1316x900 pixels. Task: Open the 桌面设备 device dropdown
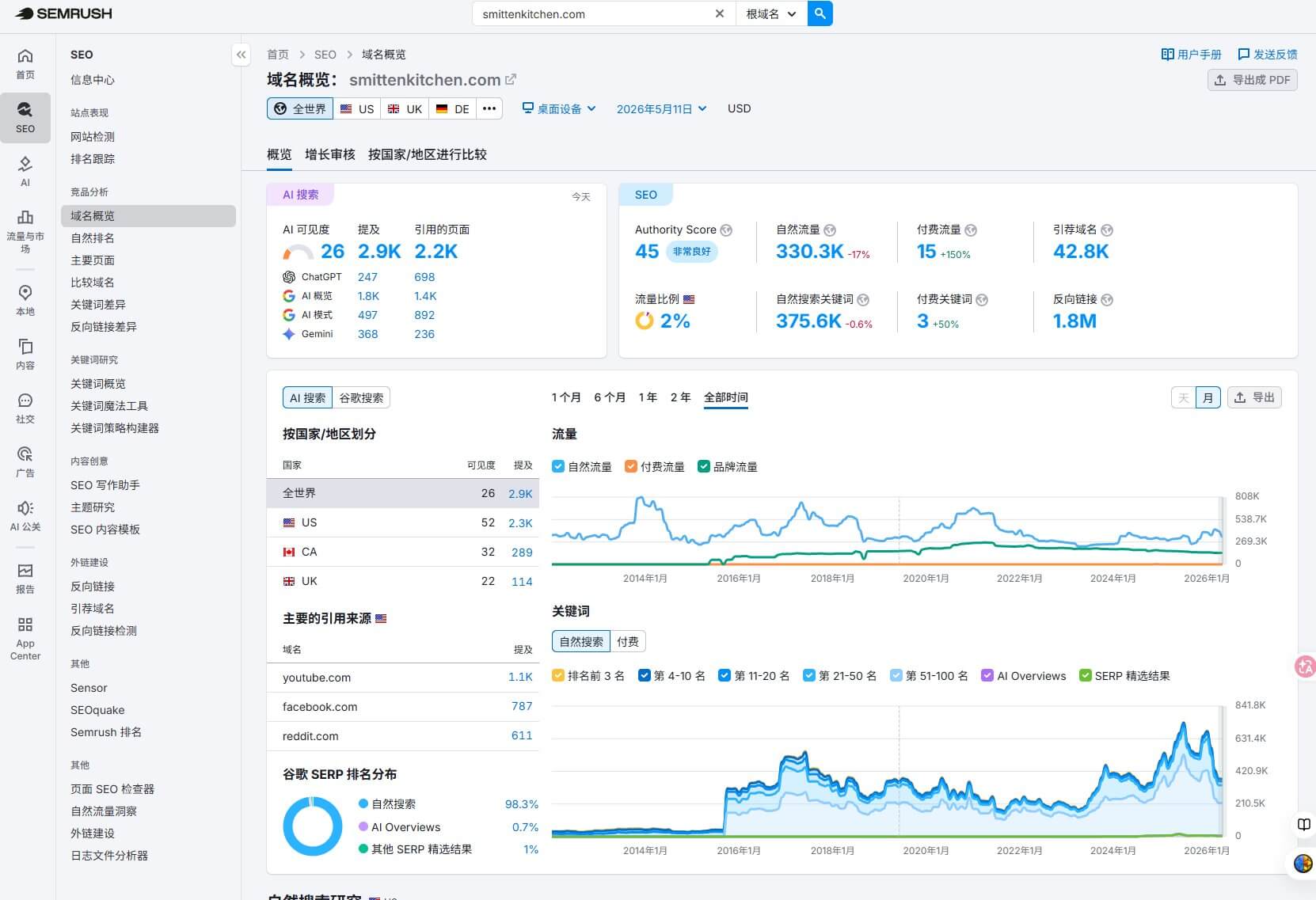(x=559, y=108)
